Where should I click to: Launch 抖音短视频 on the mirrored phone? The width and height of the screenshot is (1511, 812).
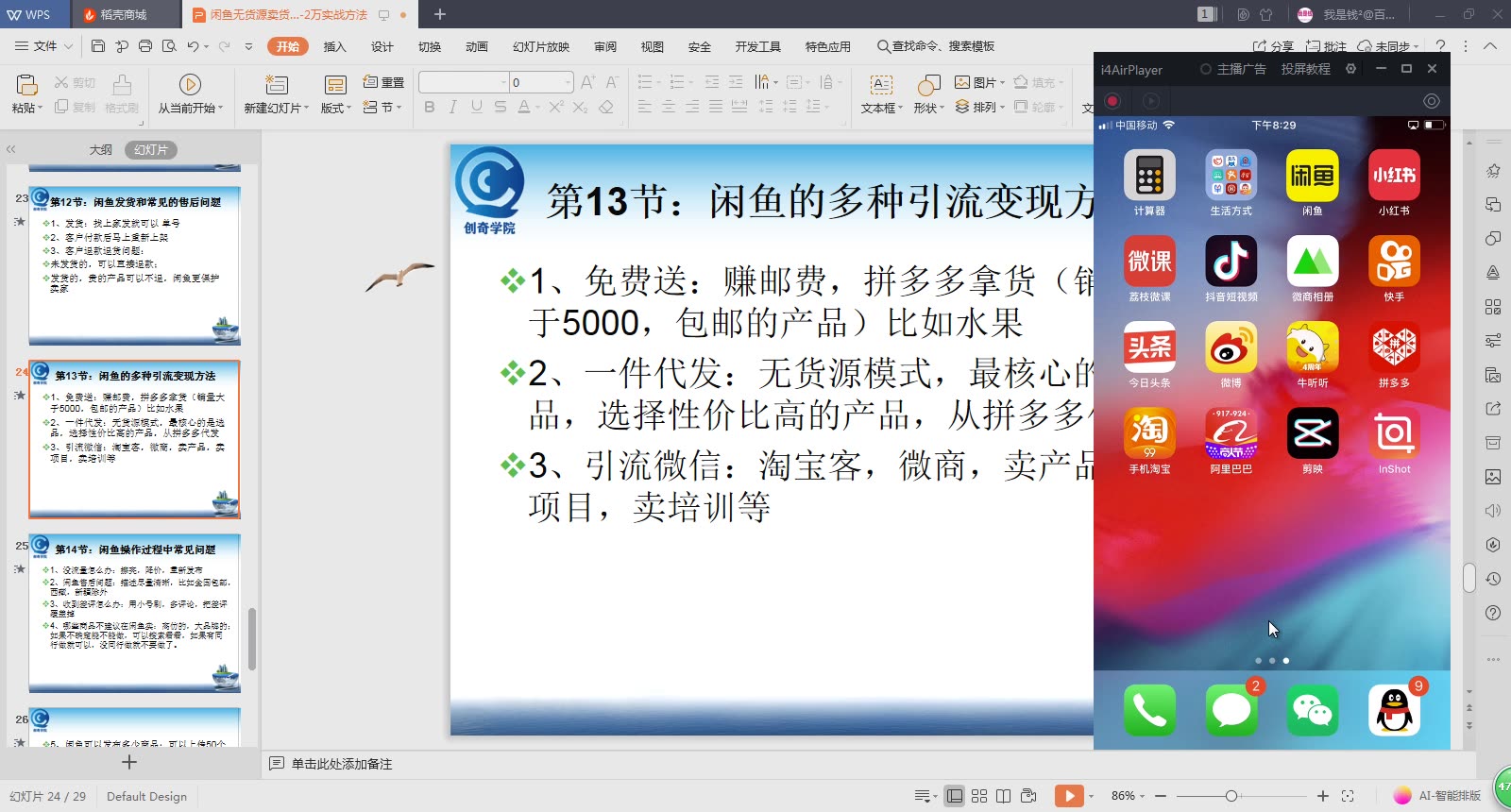pos(1231,262)
